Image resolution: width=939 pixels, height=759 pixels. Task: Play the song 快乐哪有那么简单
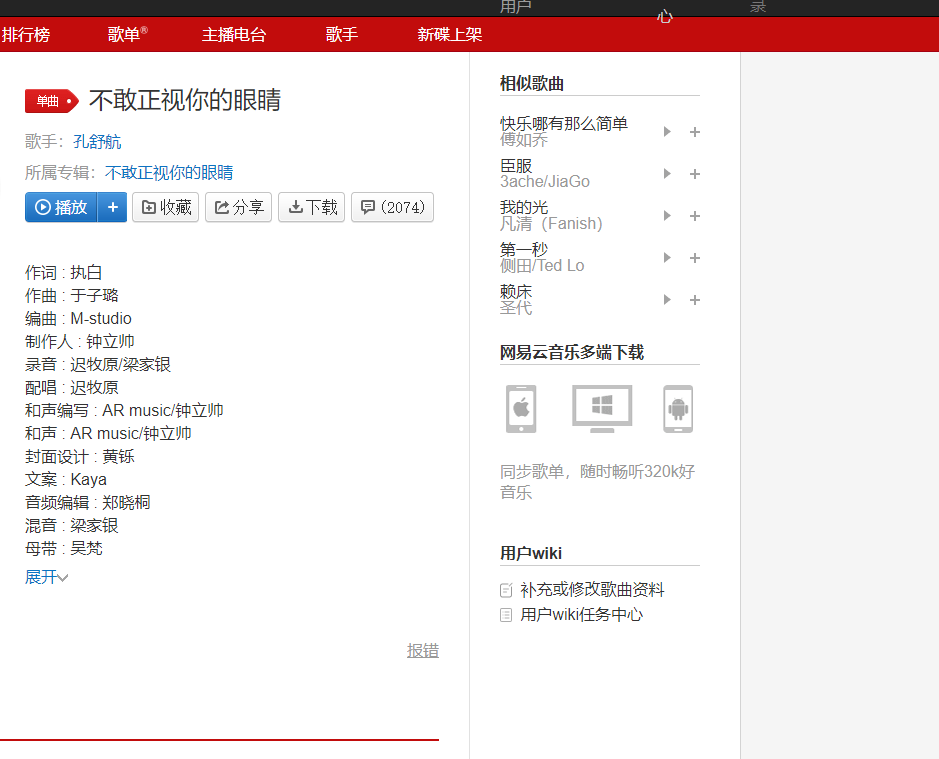pyautogui.click(x=667, y=132)
